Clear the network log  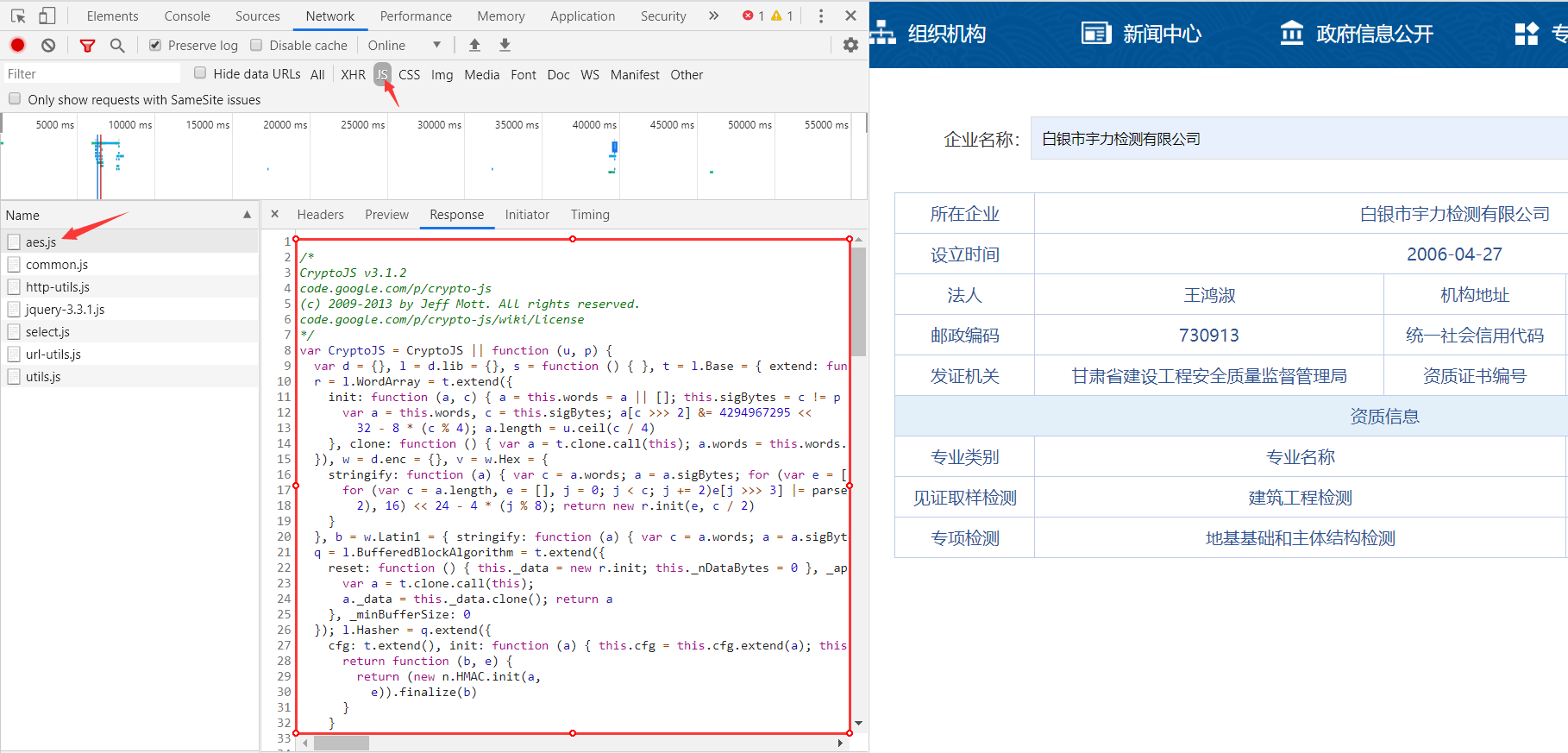(48, 45)
